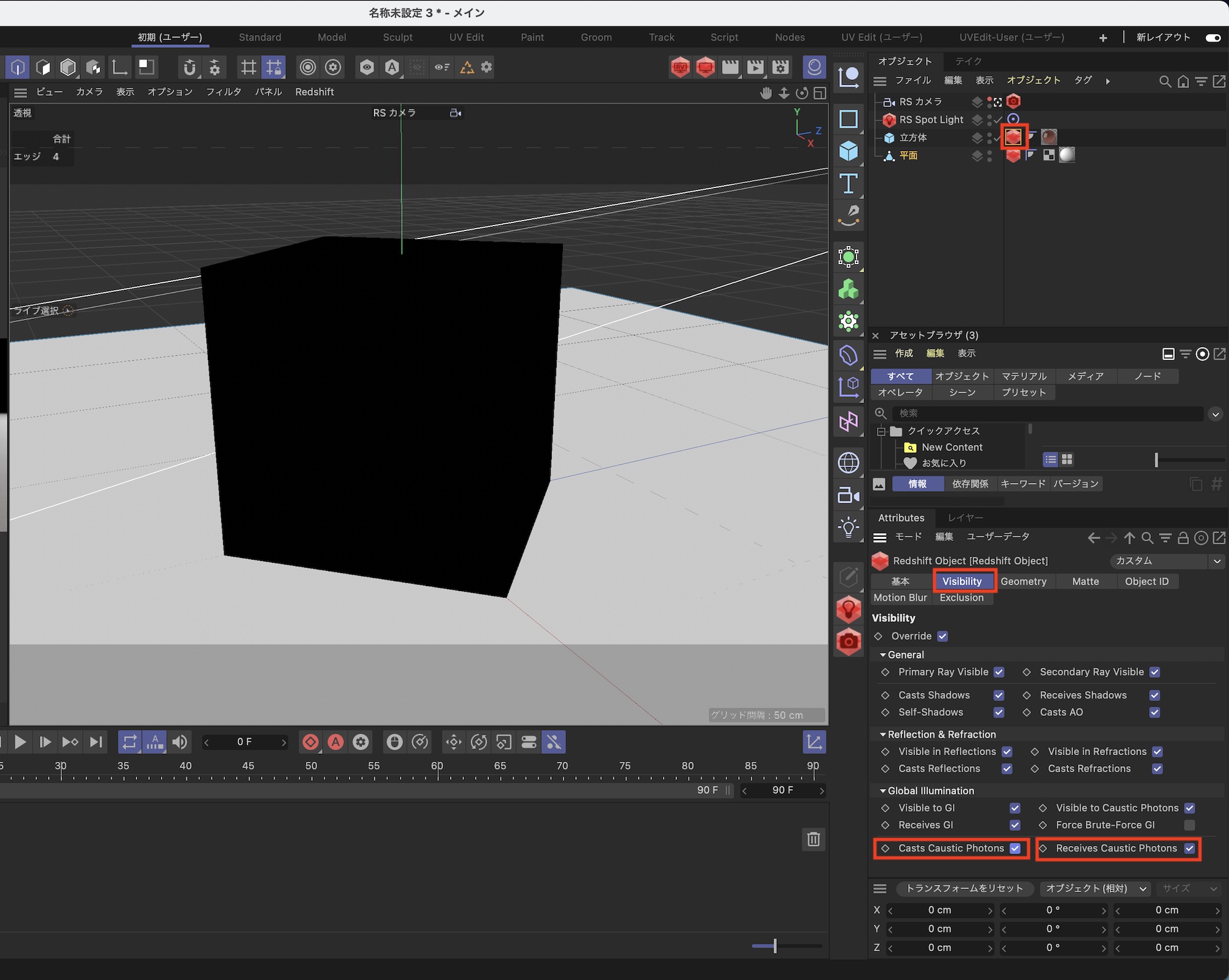Open オブジェクト (相対) coordinate dropdown

tap(1096, 888)
